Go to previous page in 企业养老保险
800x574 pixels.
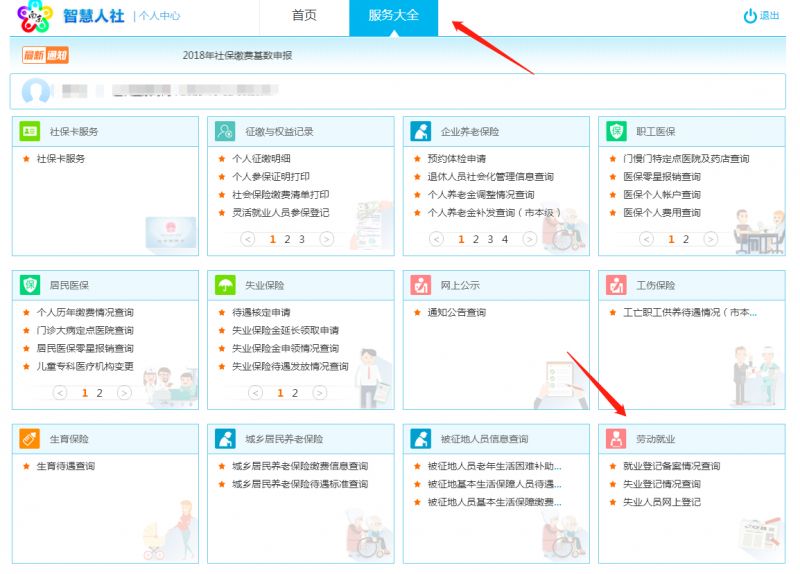[436, 239]
